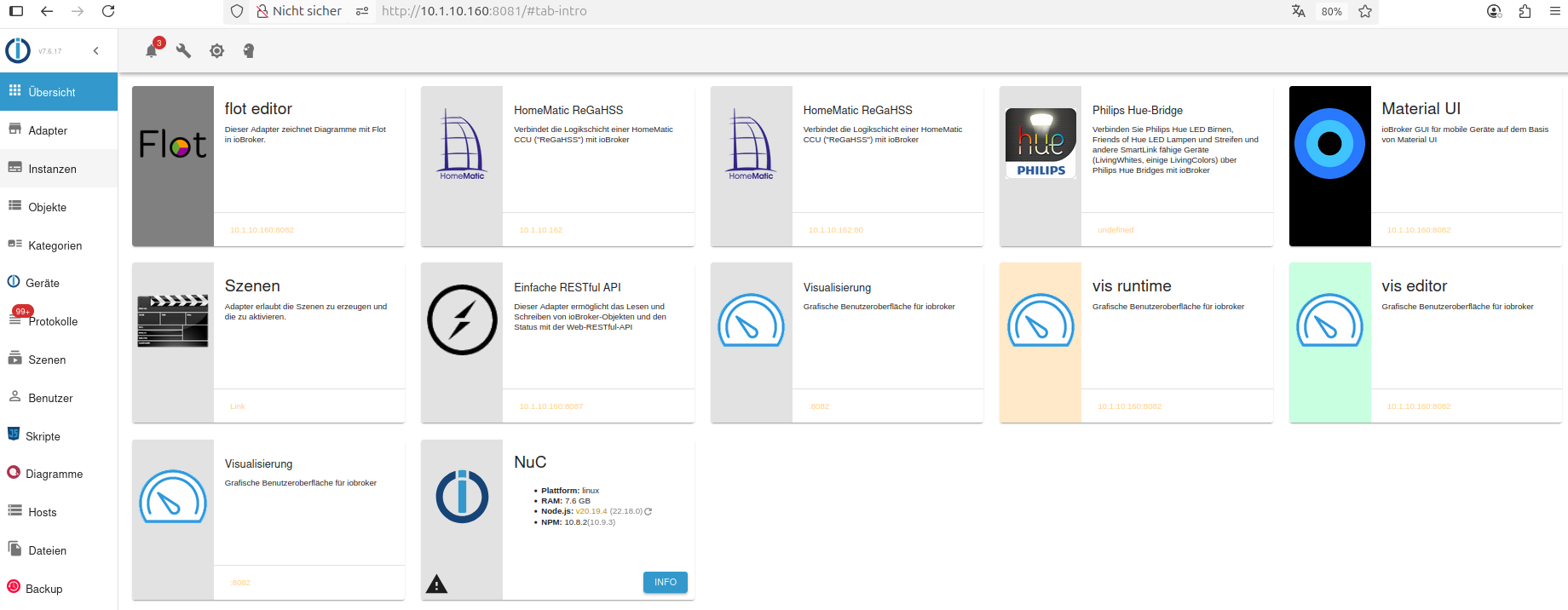The image size is (1568, 610).
Task: Bookmark this page with the star
Action: pos(1365,11)
